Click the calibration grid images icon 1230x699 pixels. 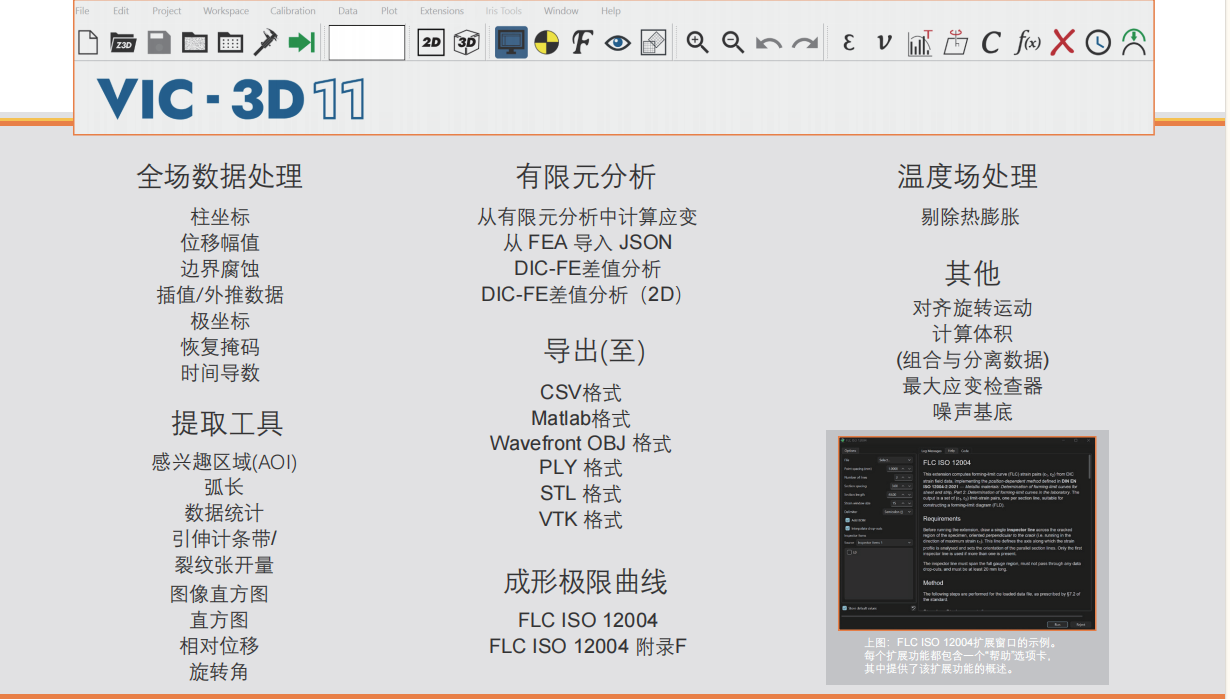(230, 43)
